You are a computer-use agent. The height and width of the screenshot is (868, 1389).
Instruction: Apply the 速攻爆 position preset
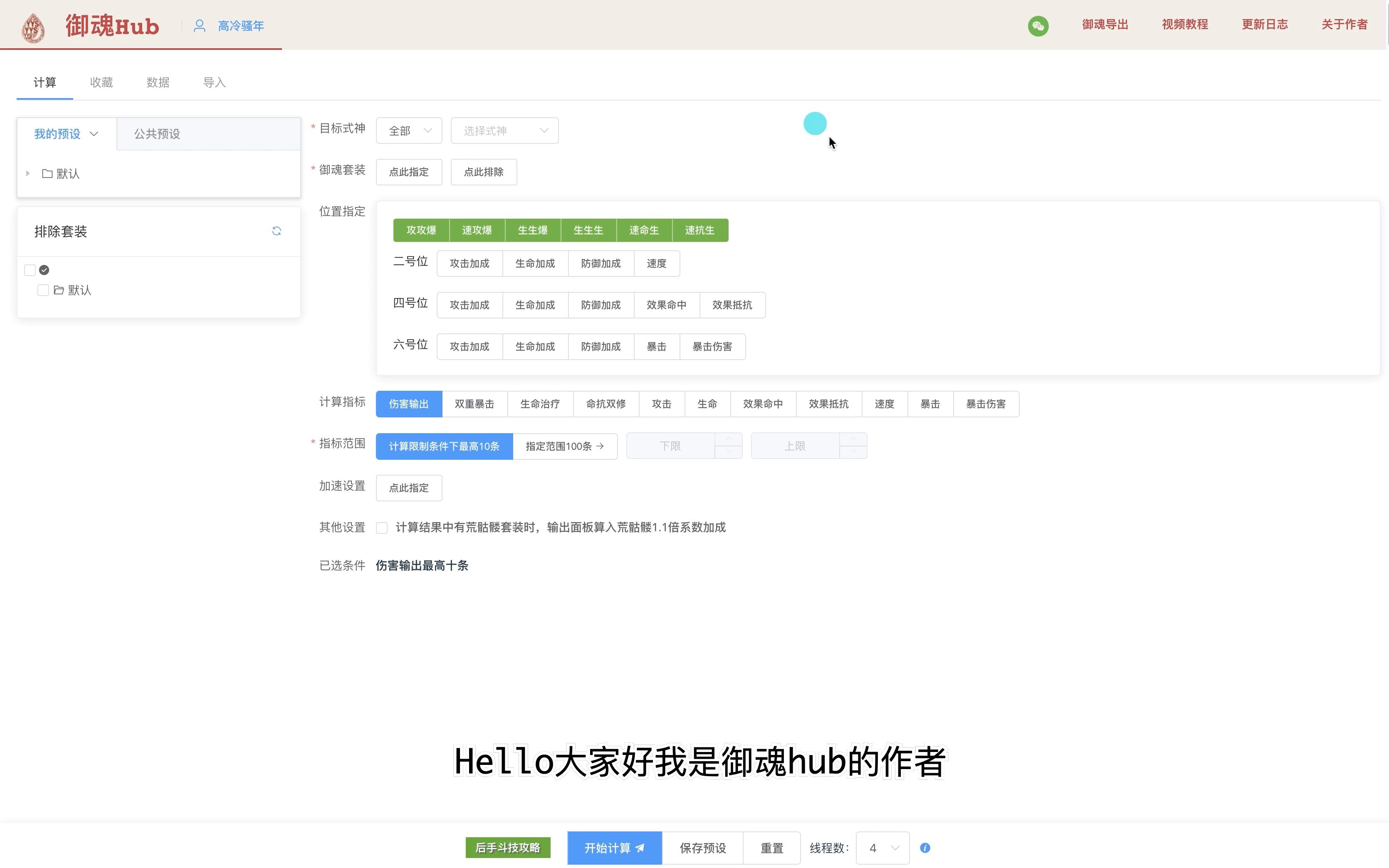(x=477, y=230)
